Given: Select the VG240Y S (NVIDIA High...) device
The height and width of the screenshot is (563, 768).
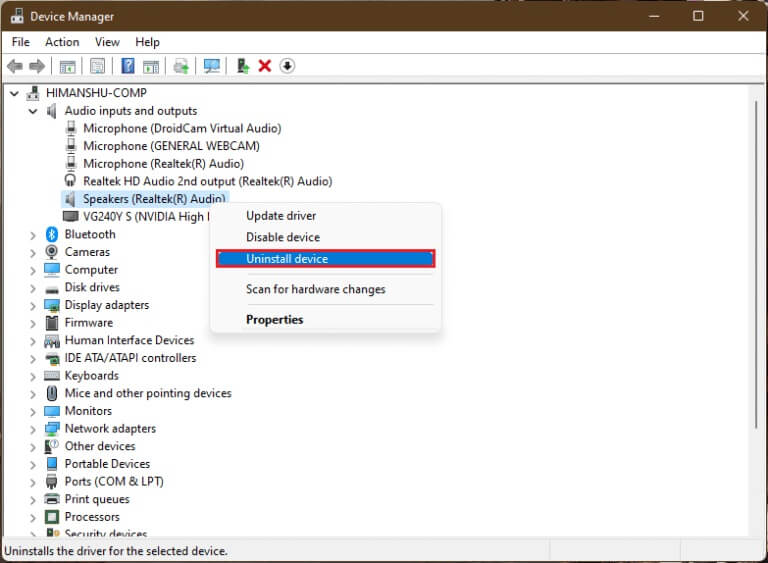Looking at the screenshot, I should tap(146, 217).
